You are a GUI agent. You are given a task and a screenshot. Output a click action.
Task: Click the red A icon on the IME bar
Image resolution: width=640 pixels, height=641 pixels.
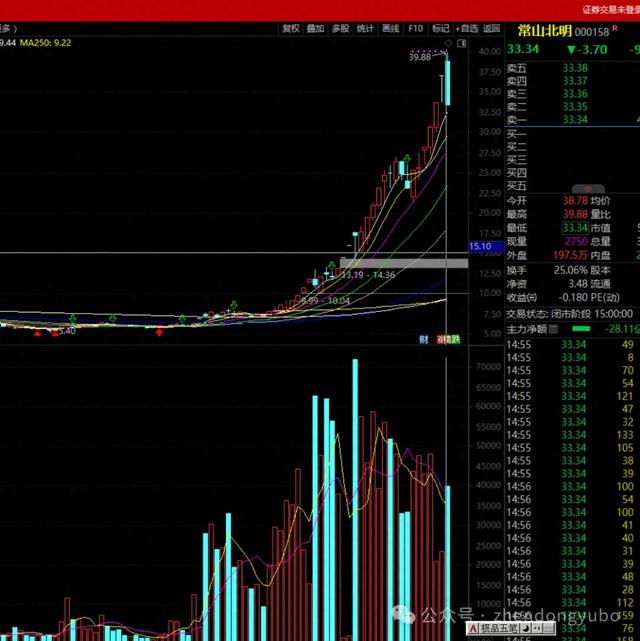click(471, 628)
